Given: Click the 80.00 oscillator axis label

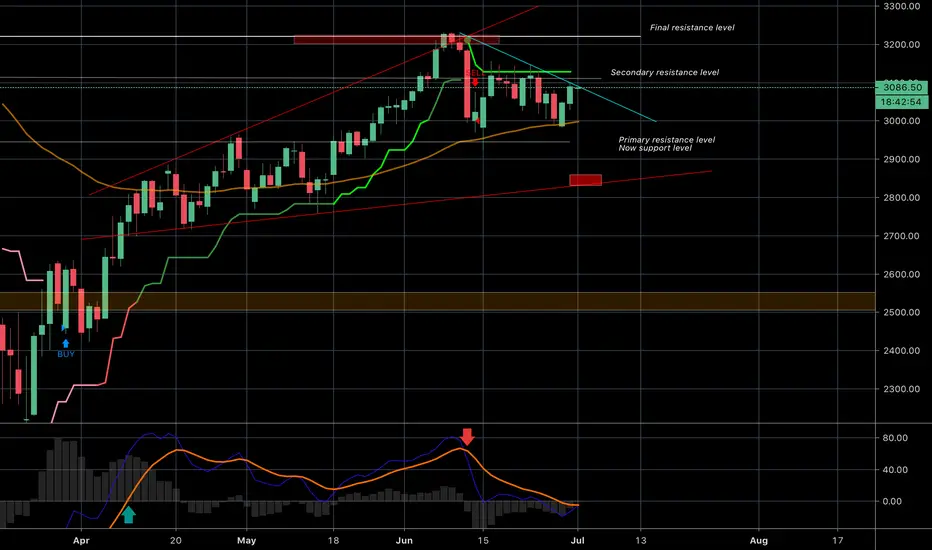Looking at the screenshot, I should point(895,438).
